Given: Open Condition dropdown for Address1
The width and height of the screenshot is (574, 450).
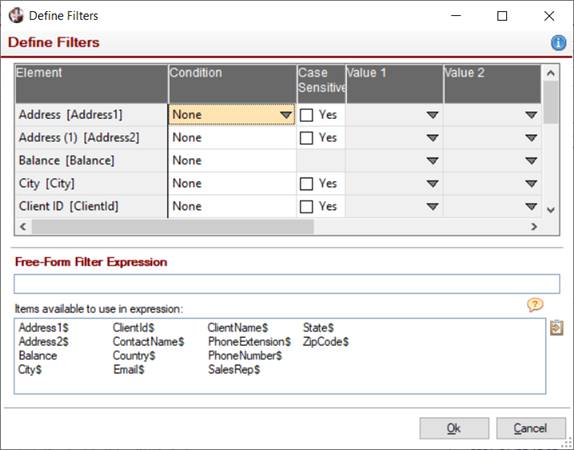Looking at the screenshot, I should [x=286, y=115].
